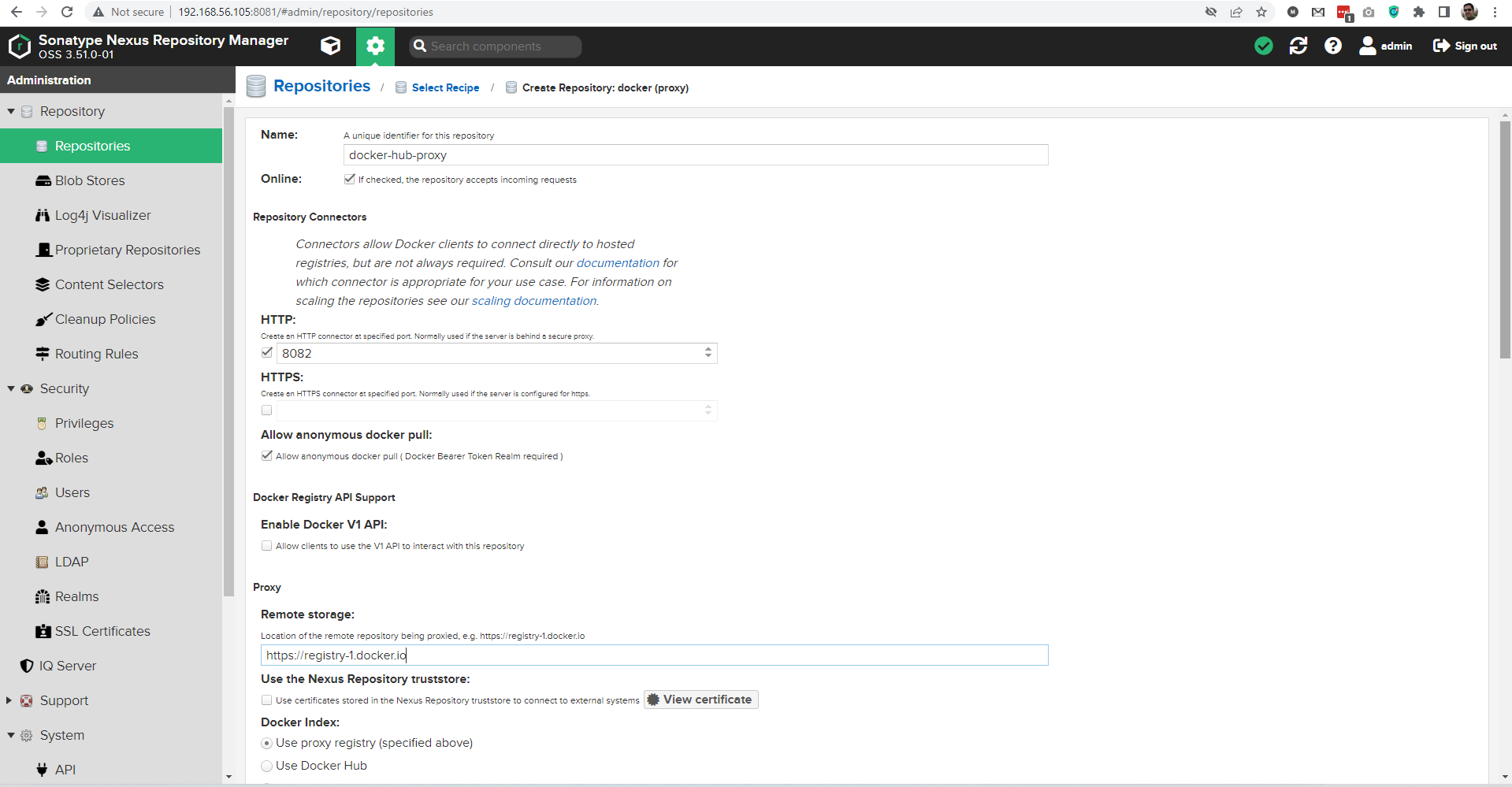
Task: Collapse the Repository tree section
Action: tap(11, 111)
